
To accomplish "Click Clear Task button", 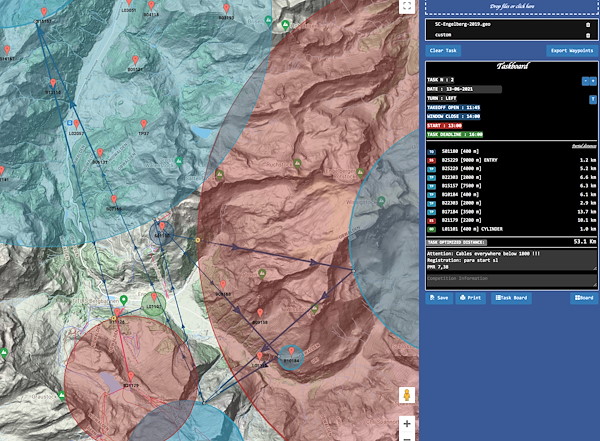I will point(443,50).
